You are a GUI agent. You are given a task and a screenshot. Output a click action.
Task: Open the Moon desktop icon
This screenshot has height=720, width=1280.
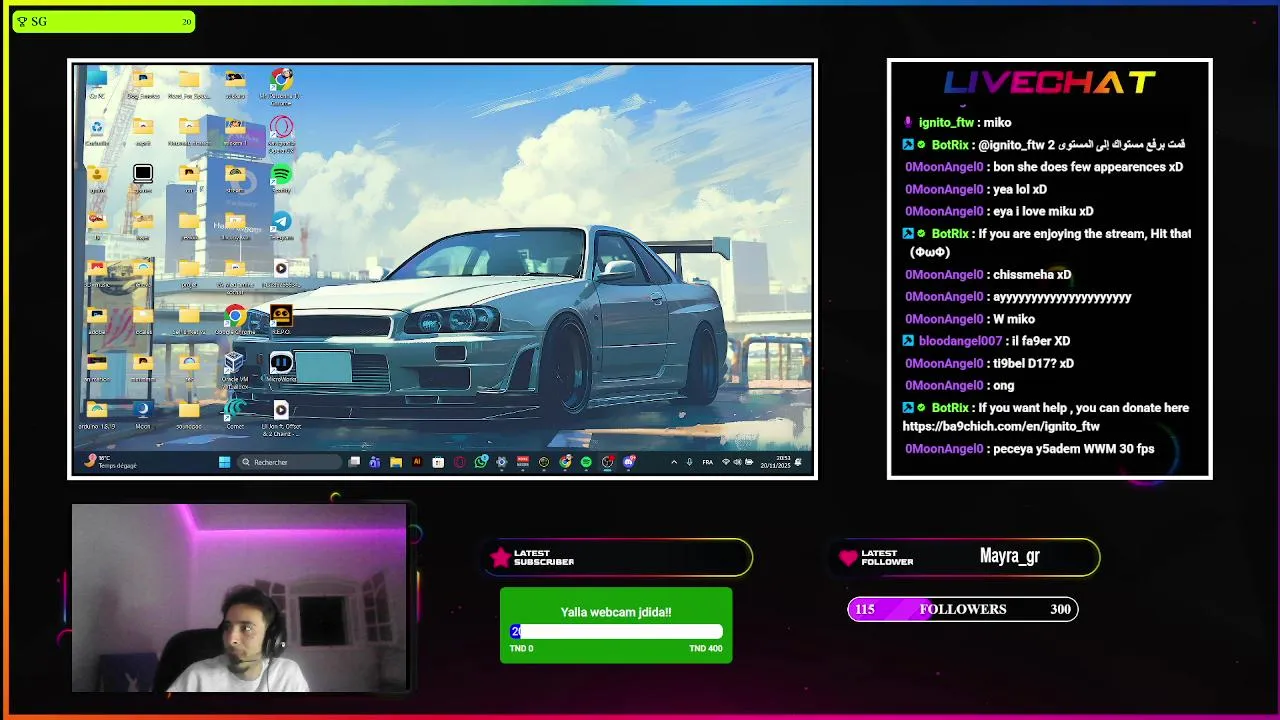click(143, 412)
